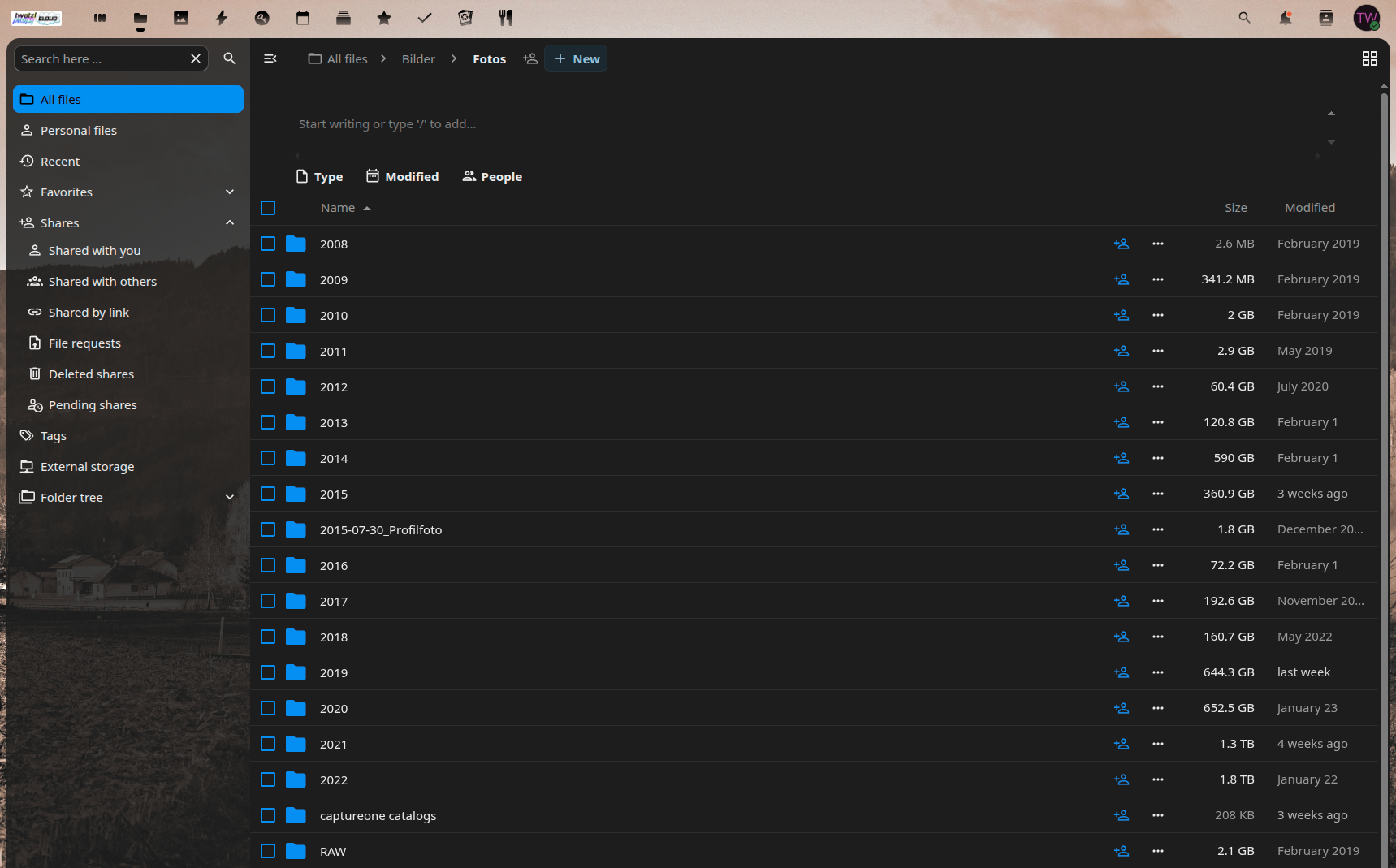Open the Type filter dropdown
This screenshot has height=868, width=1396.
(x=319, y=177)
